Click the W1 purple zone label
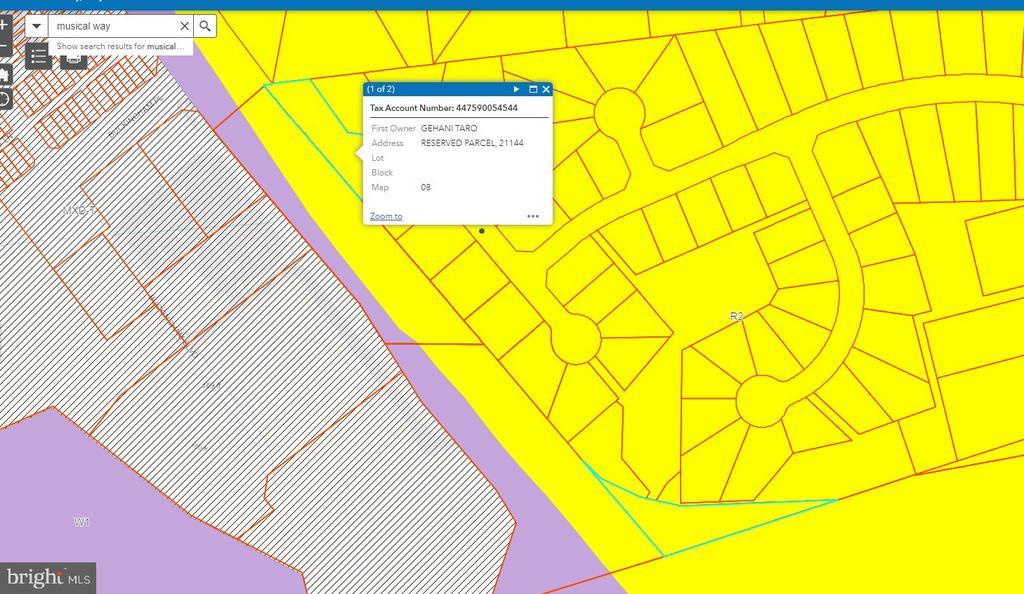This screenshot has height=594, width=1024. click(82, 522)
